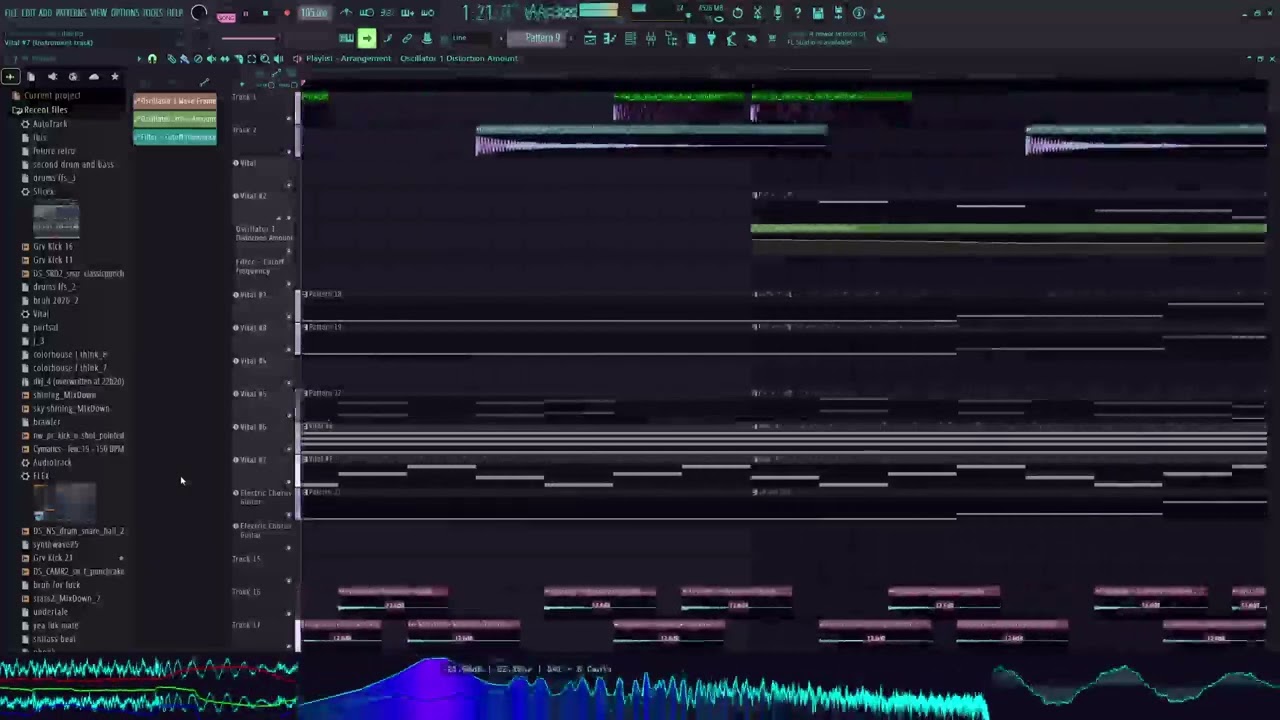This screenshot has width=1280, height=720.
Task: Select the playlist slip tool
Action: coord(225,58)
